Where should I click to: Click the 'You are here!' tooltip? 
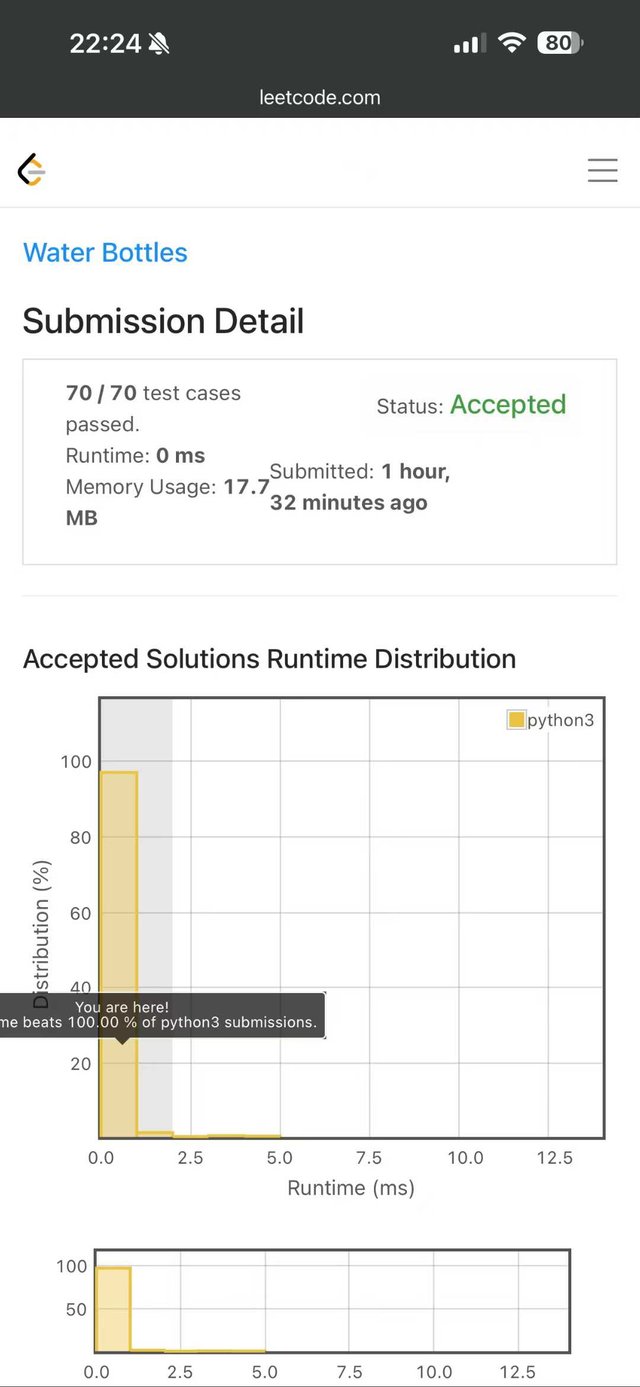point(162,1014)
